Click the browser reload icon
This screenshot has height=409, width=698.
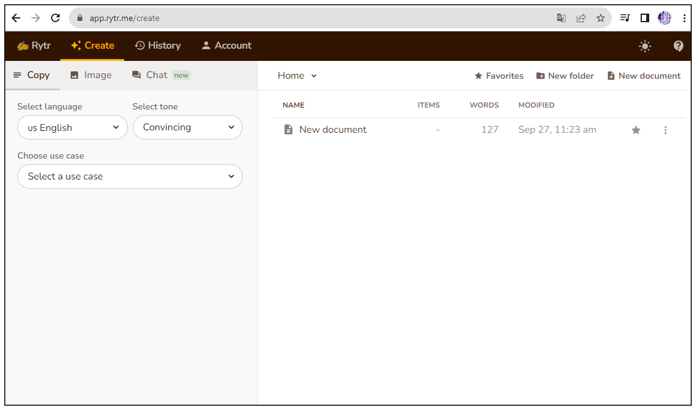coord(55,18)
